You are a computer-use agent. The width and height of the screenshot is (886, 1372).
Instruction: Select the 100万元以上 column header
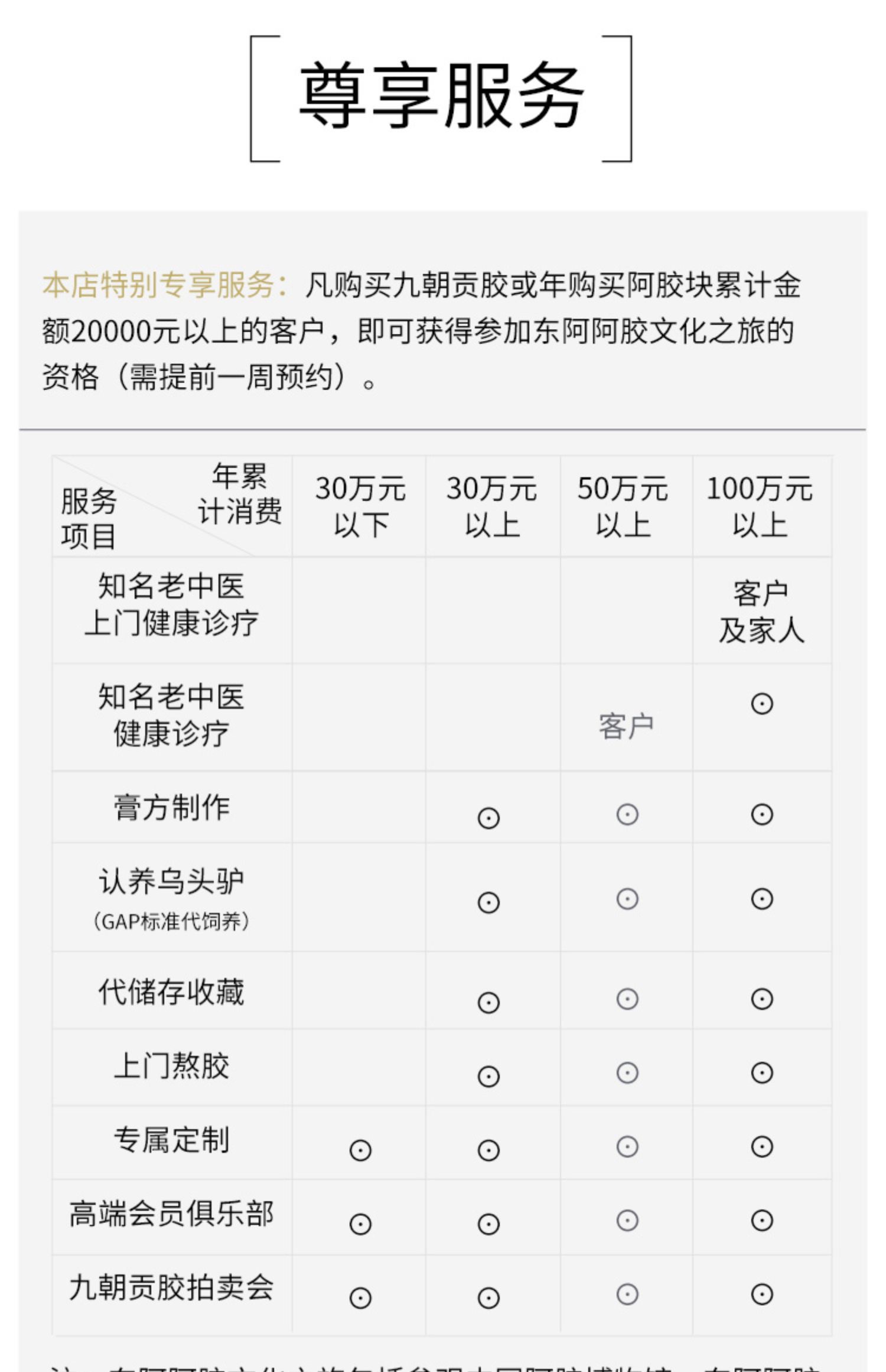tap(760, 506)
